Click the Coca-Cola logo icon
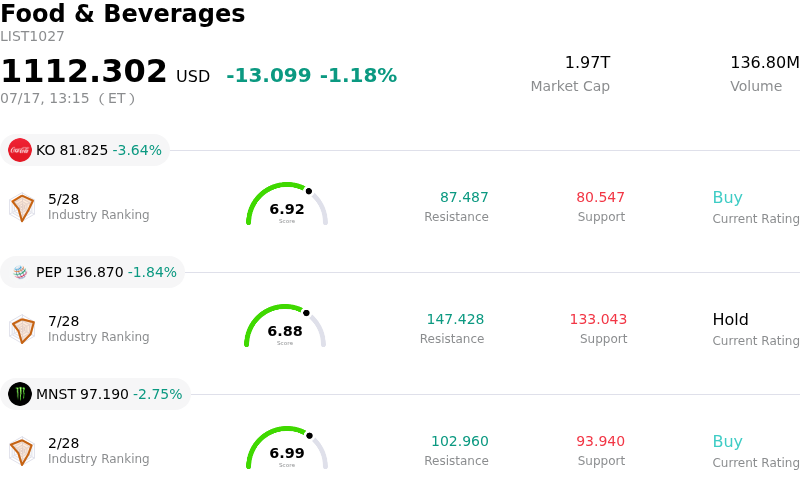Screen dimensions: 800x488 point(20,150)
